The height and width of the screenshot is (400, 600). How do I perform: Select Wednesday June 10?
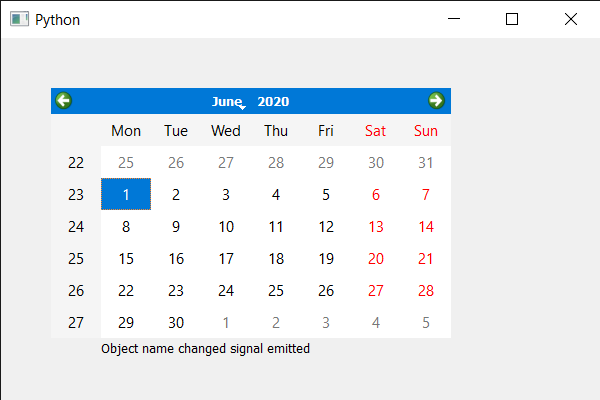click(x=226, y=226)
